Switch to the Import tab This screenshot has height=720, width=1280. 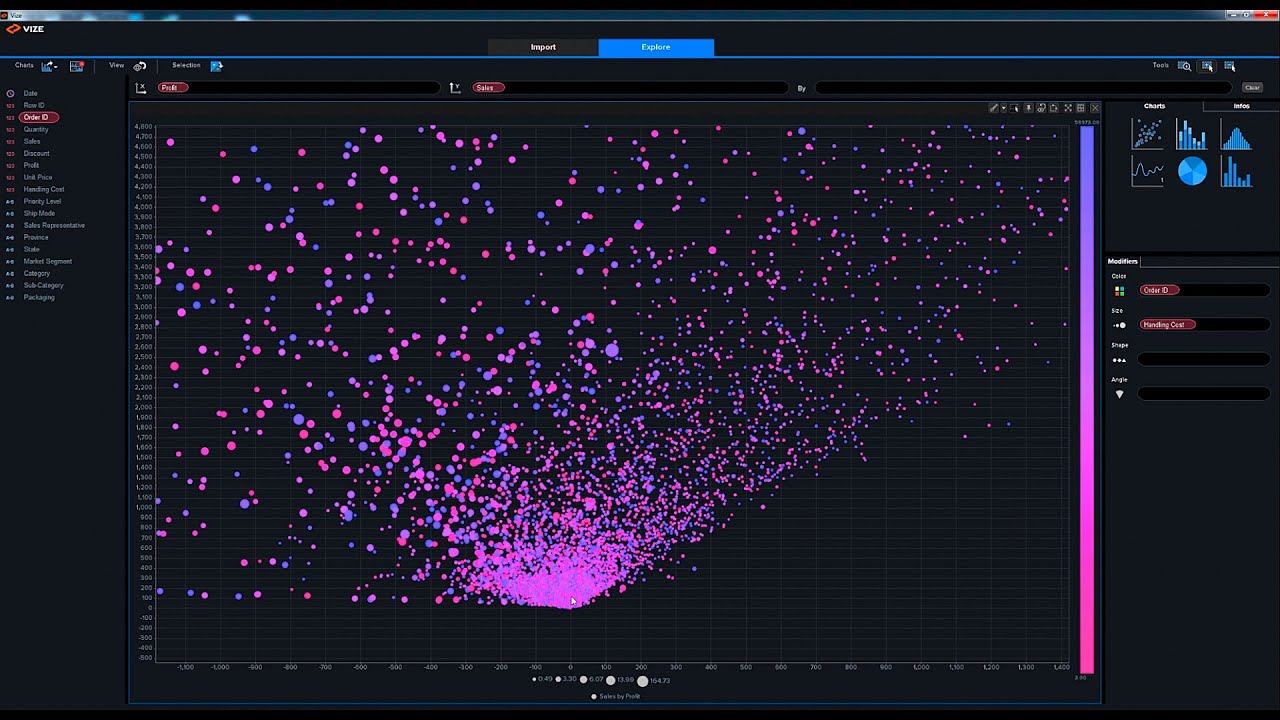(543, 47)
